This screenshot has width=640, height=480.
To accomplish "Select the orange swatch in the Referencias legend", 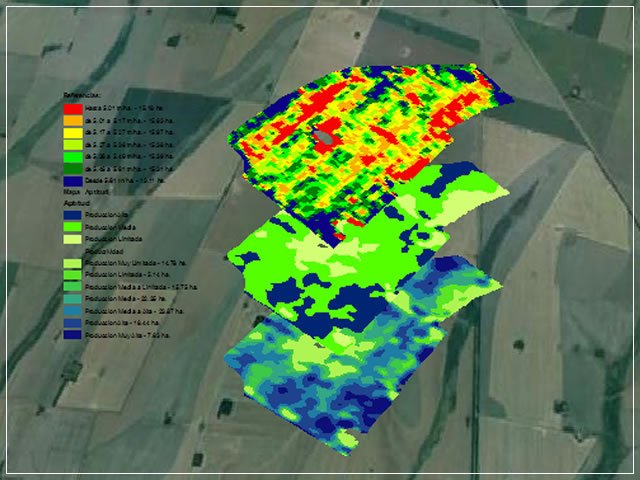I will [x=71, y=120].
